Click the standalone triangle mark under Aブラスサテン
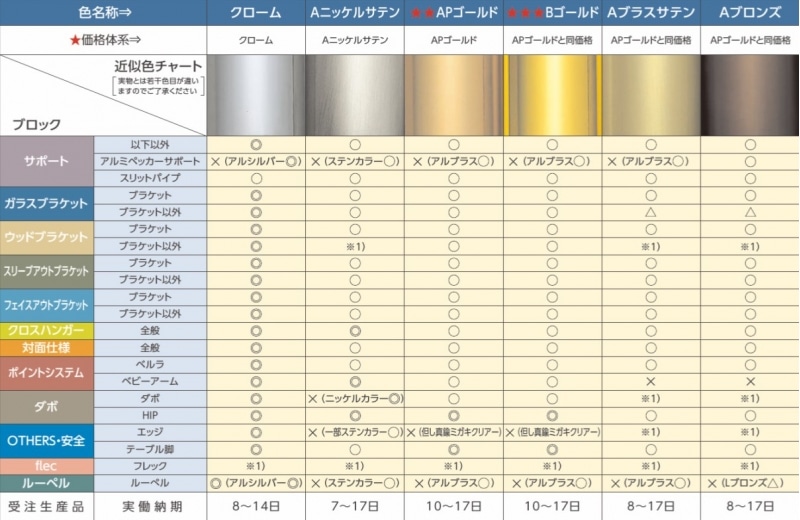Viewport: 800px width, 520px height. pyautogui.click(x=651, y=212)
